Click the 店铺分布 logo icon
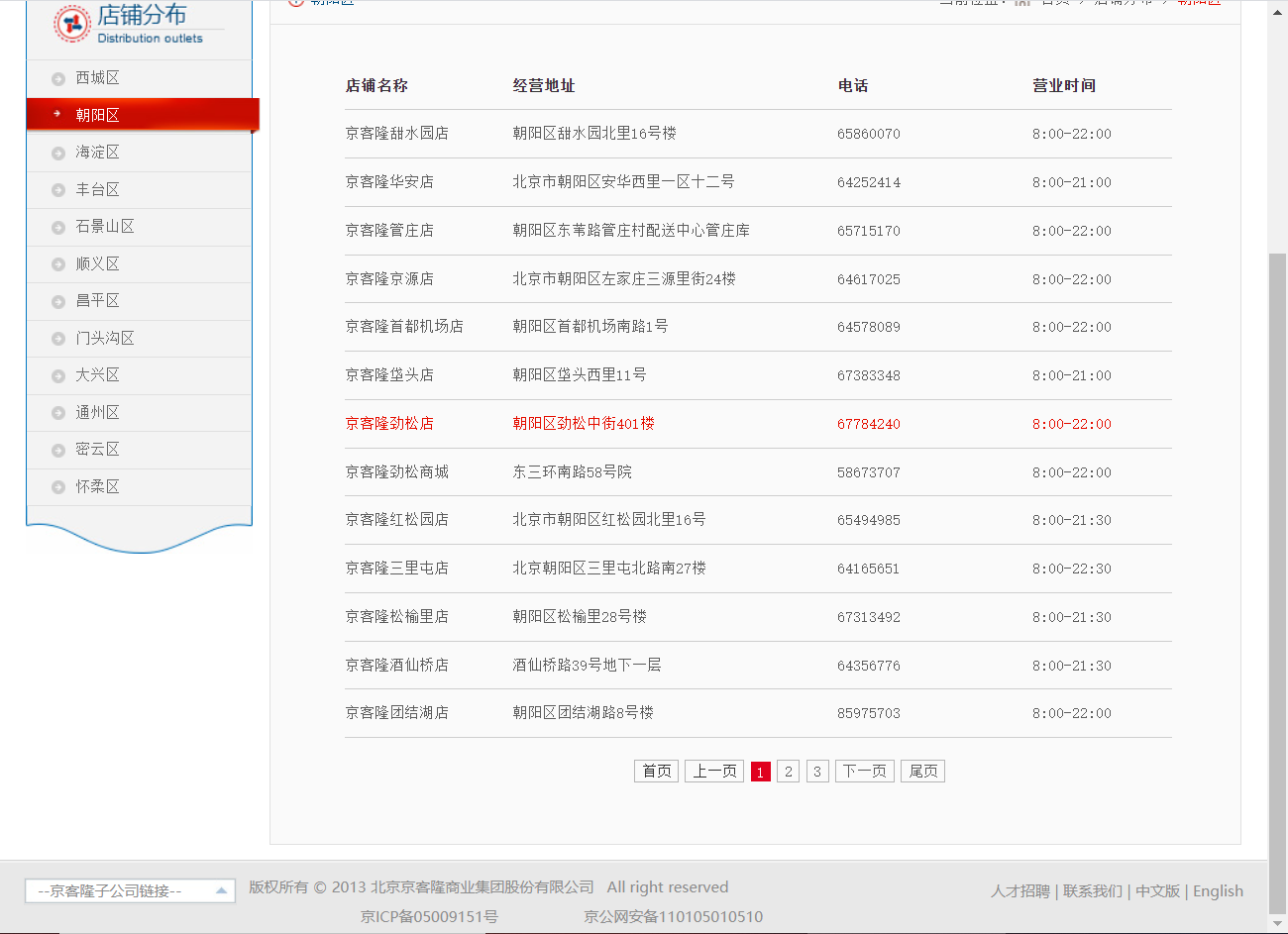1288x934 pixels. point(72,23)
